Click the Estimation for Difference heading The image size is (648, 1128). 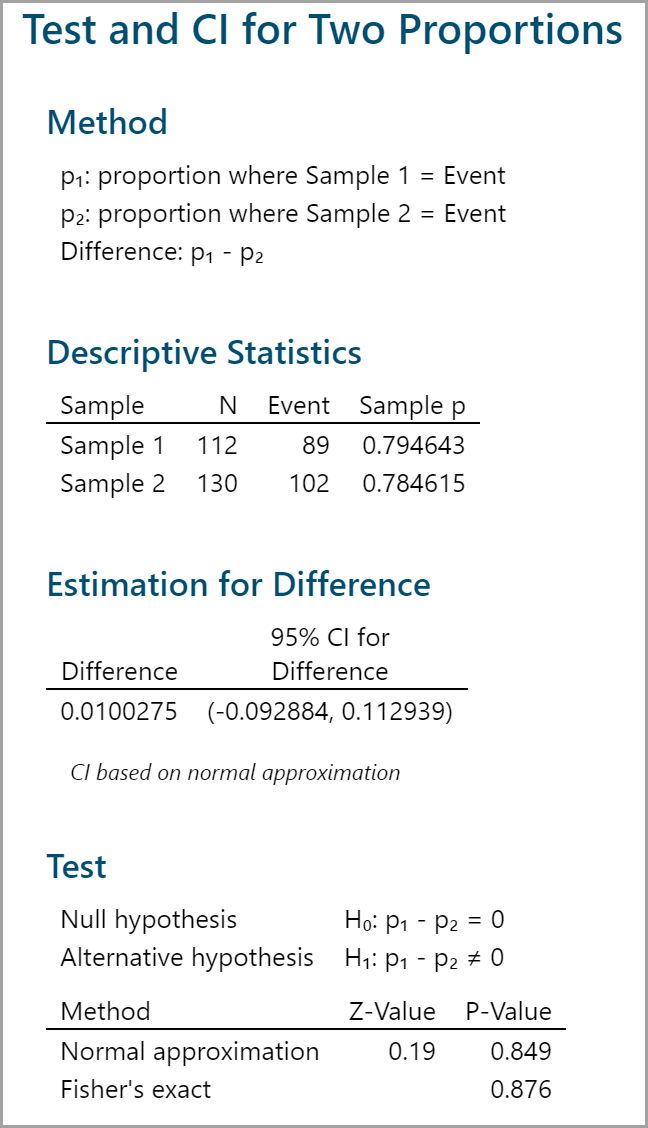pos(238,584)
